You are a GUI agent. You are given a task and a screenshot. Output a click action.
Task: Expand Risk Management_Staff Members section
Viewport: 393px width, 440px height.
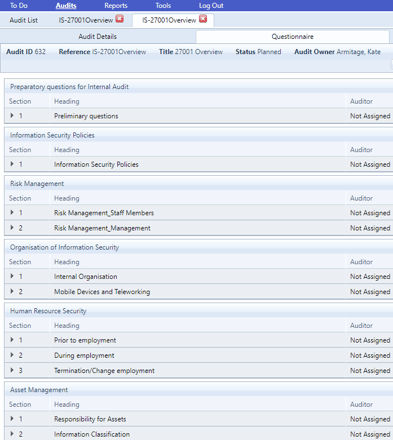[12, 212]
